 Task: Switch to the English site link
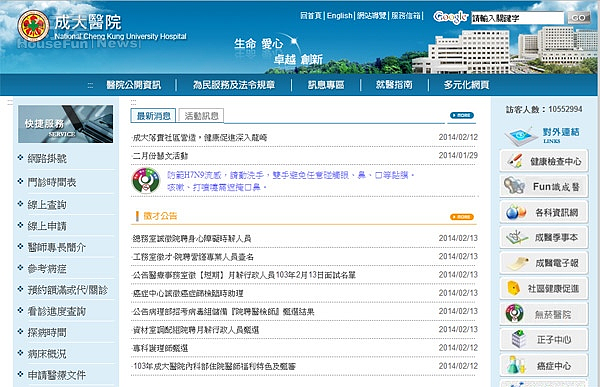pyautogui.click(x=339, y=16)
